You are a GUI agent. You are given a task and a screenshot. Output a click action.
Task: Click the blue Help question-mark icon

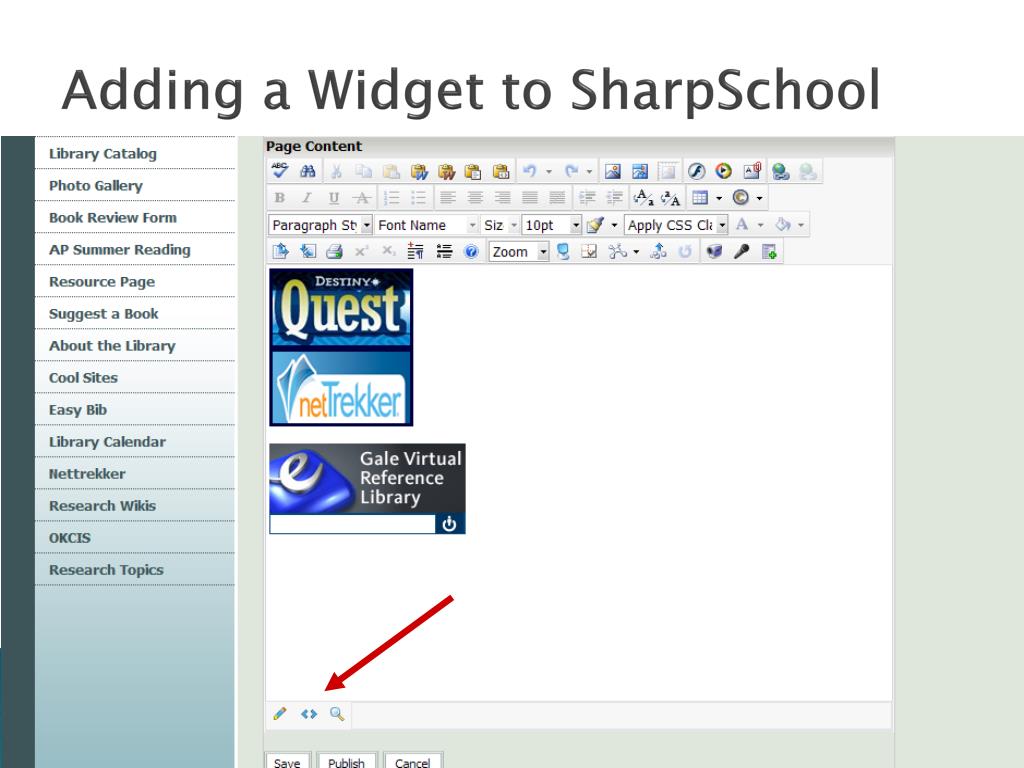click(x=471, y=251)
